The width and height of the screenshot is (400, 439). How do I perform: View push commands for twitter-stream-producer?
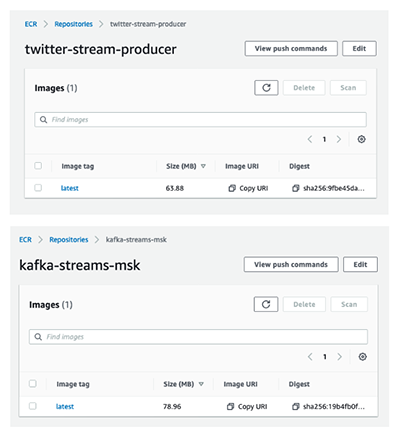(291, 49)
